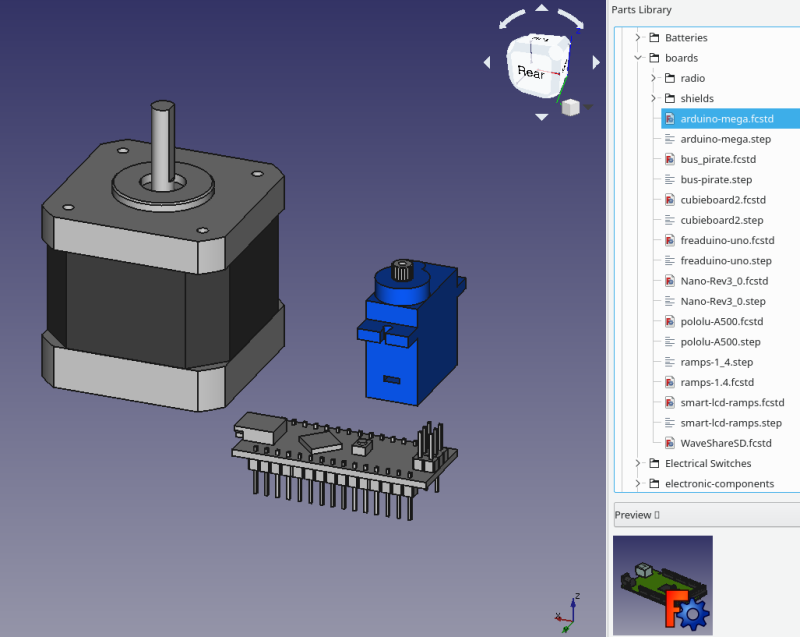Image resolution: width=800 pixels, height=637 pixels.
Task: Click the Rear face of navigation cube
Action: (532, 73)
